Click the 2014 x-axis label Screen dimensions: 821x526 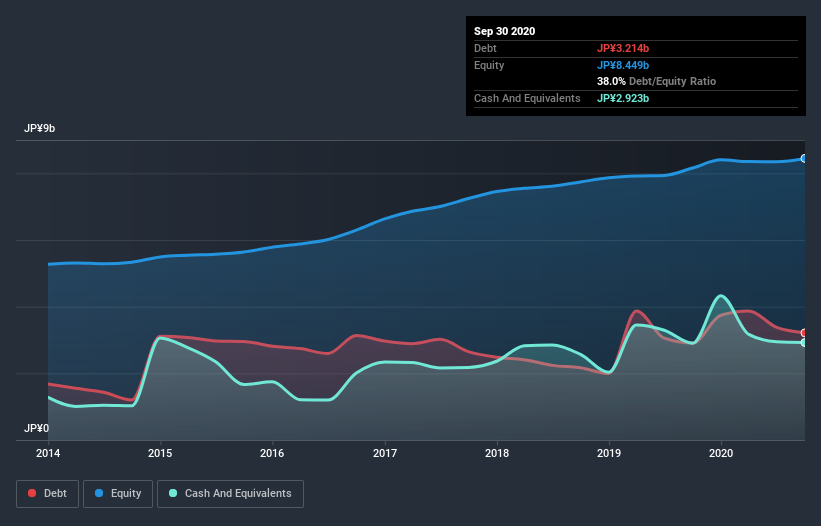(48, 453)
